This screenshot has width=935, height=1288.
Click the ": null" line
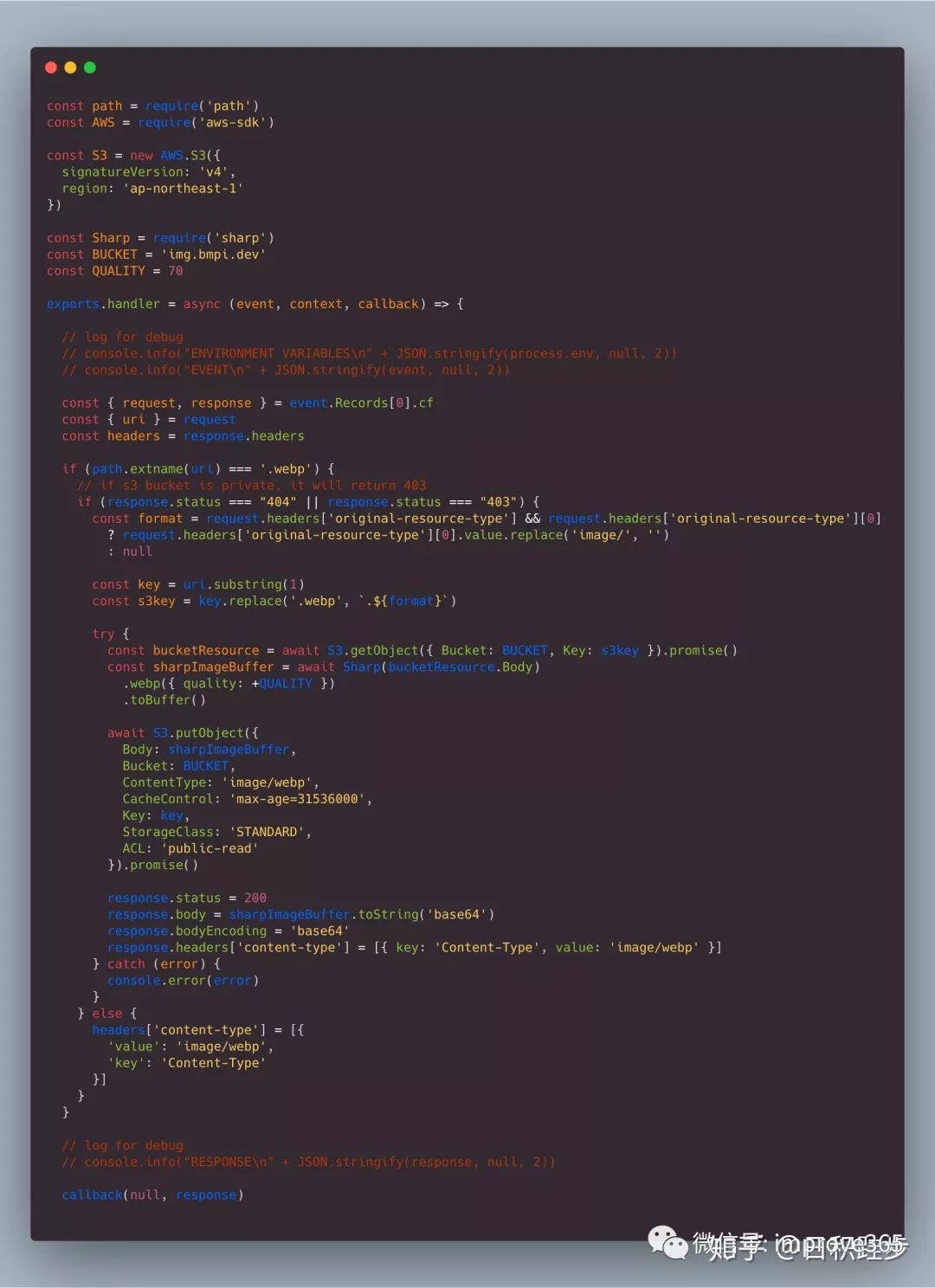[x=130, y=551]
